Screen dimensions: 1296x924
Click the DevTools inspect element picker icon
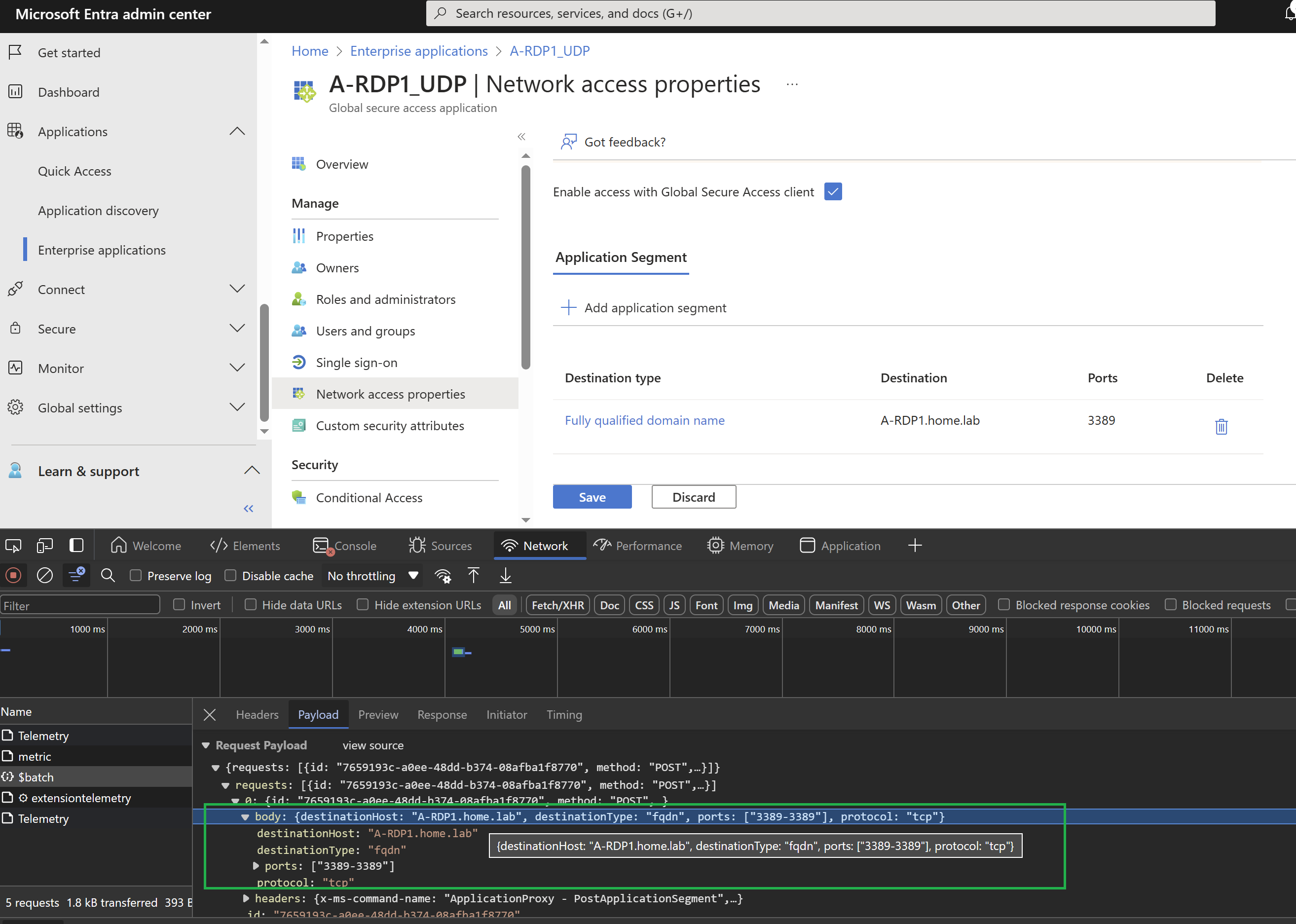pos(13,546)
